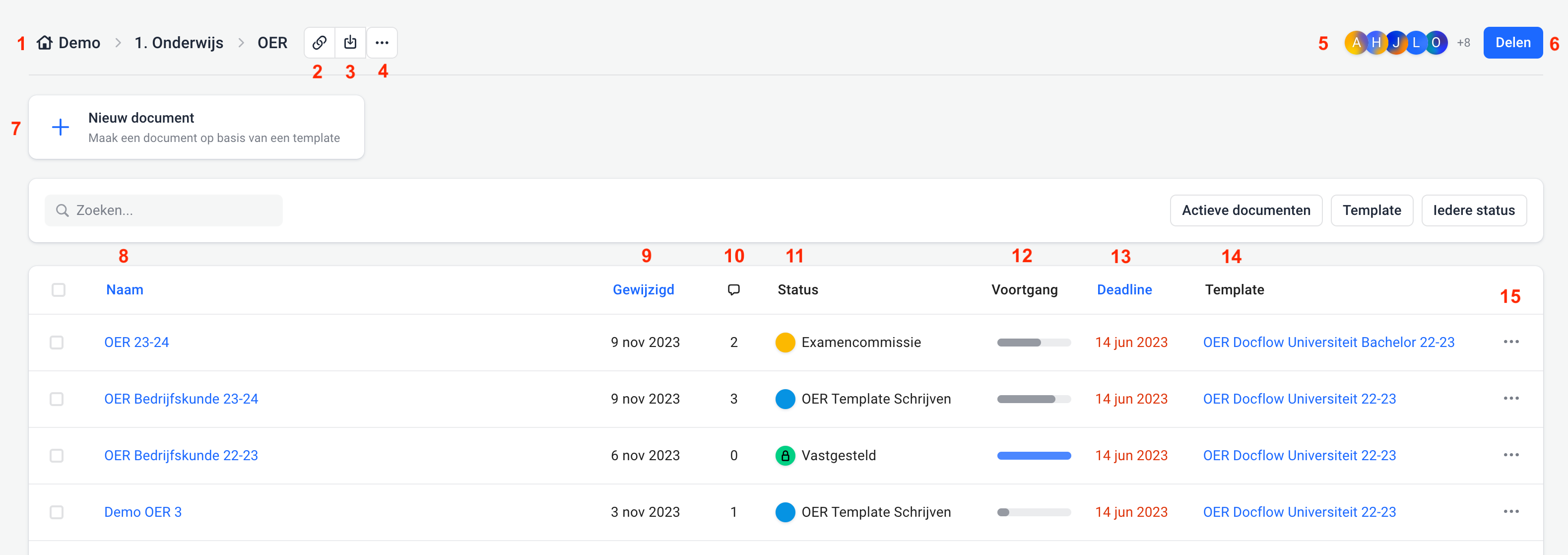Screen dimensions: 1568x555
Task: Sort table by Gewijzigd column
Action: (x=643, y=290)
